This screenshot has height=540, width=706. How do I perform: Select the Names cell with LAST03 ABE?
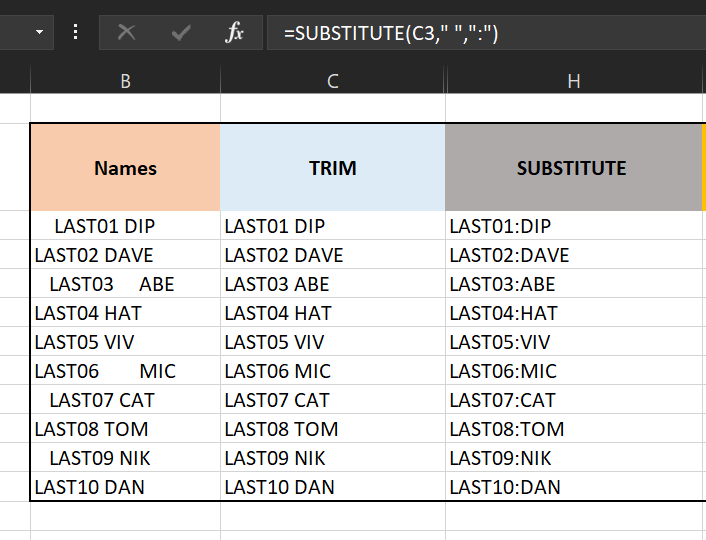point(125,285)
